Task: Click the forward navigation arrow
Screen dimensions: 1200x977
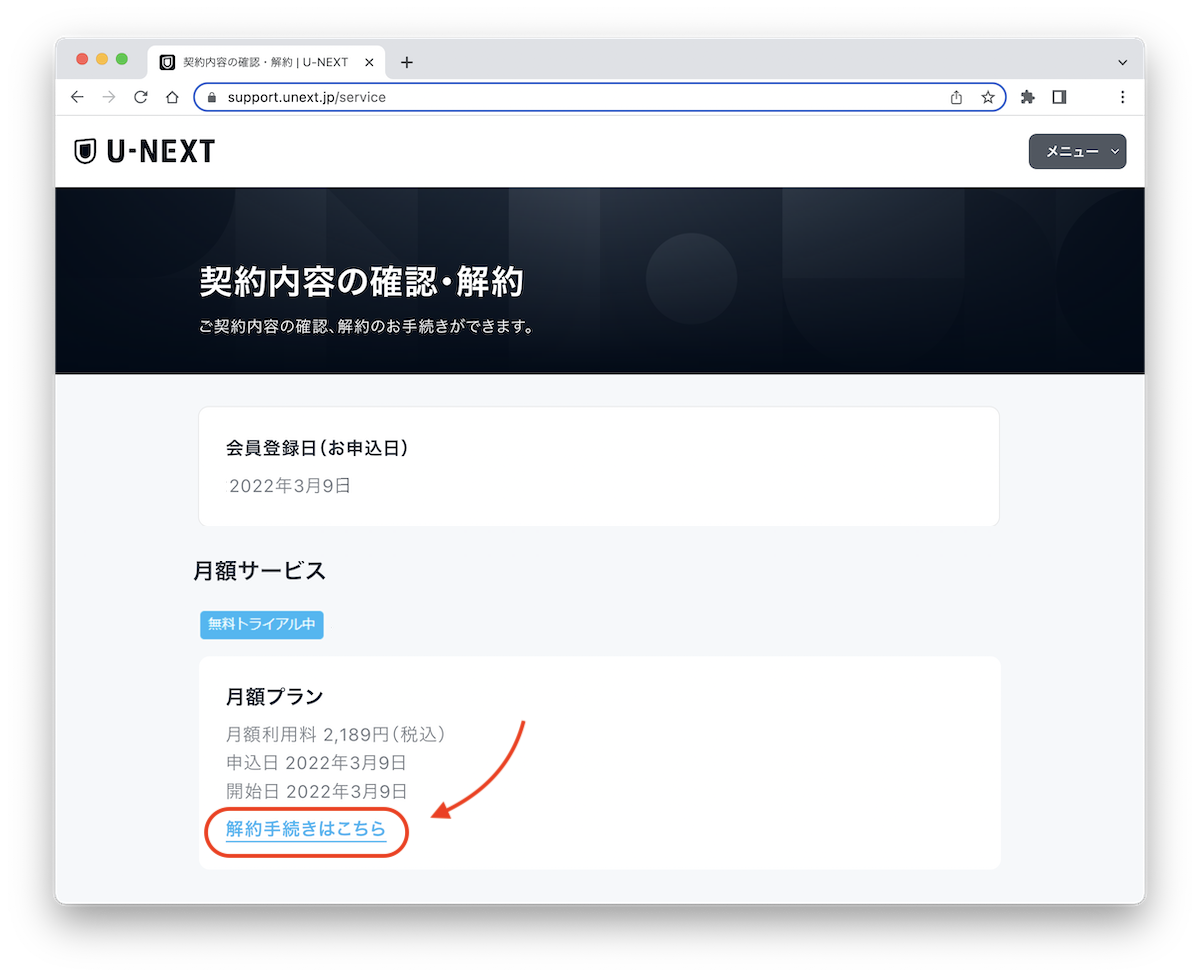Action: (109, 97)
